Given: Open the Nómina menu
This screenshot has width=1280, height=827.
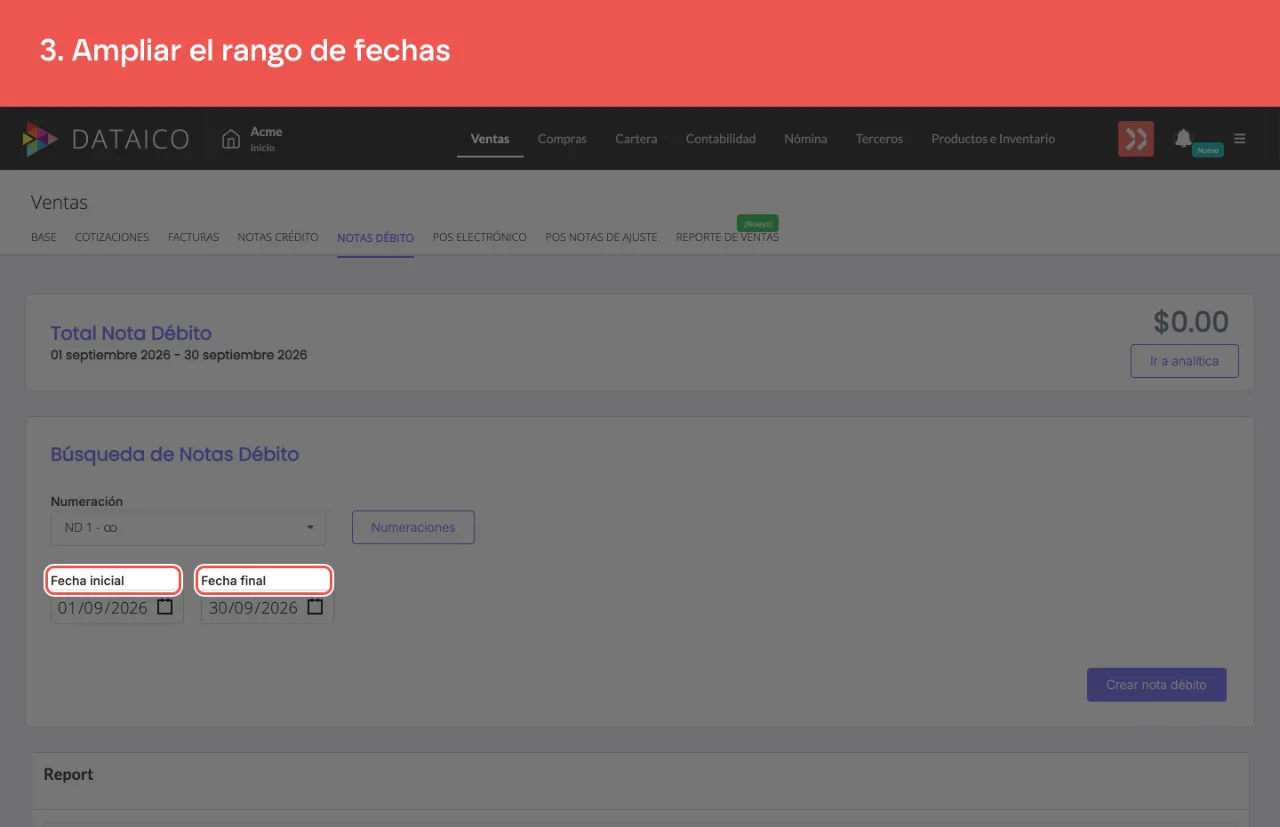Looking at the screenshot, I should coord(806,139).
